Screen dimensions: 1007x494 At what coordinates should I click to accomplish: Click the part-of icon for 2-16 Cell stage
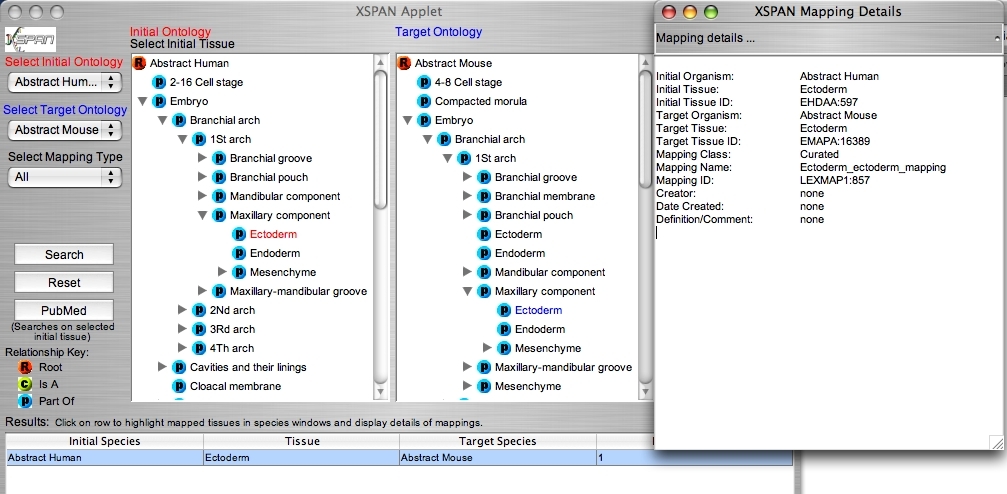tap(159, 82)
